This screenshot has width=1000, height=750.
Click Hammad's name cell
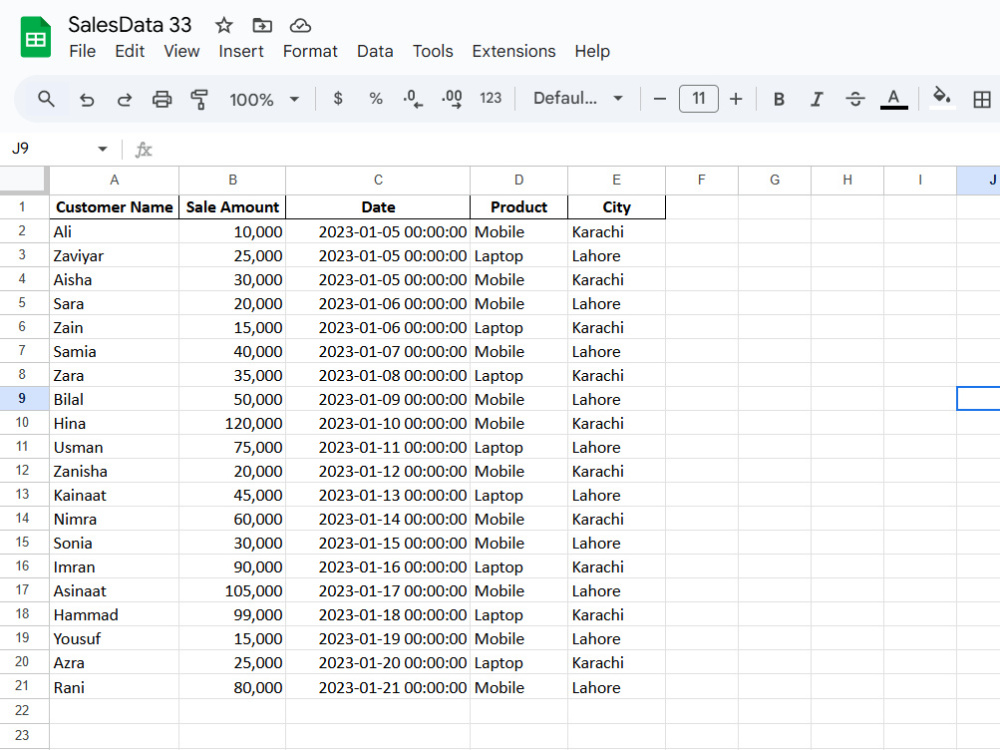[114, 615]
